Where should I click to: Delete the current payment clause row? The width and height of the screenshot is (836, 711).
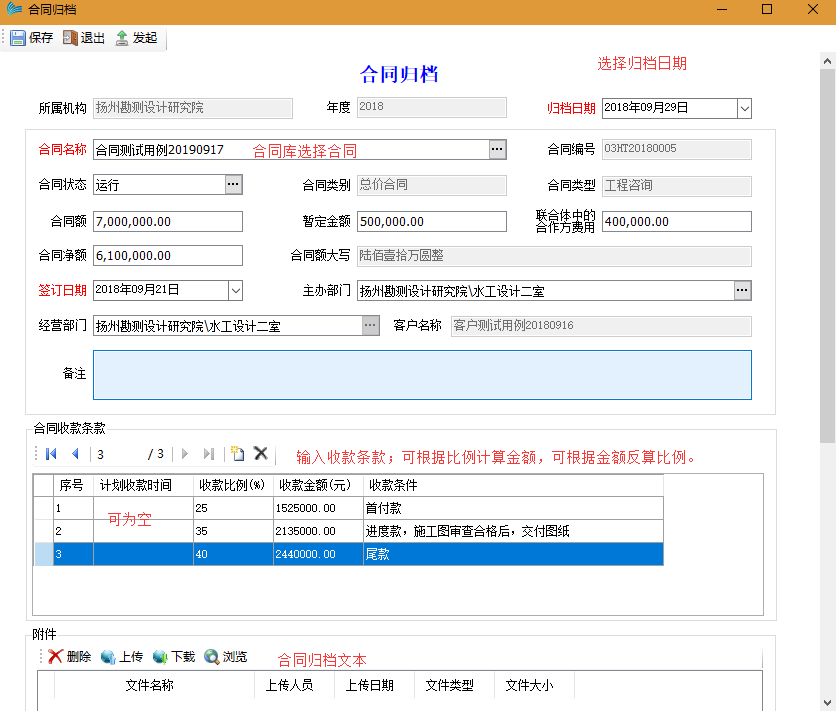point(261,454)
